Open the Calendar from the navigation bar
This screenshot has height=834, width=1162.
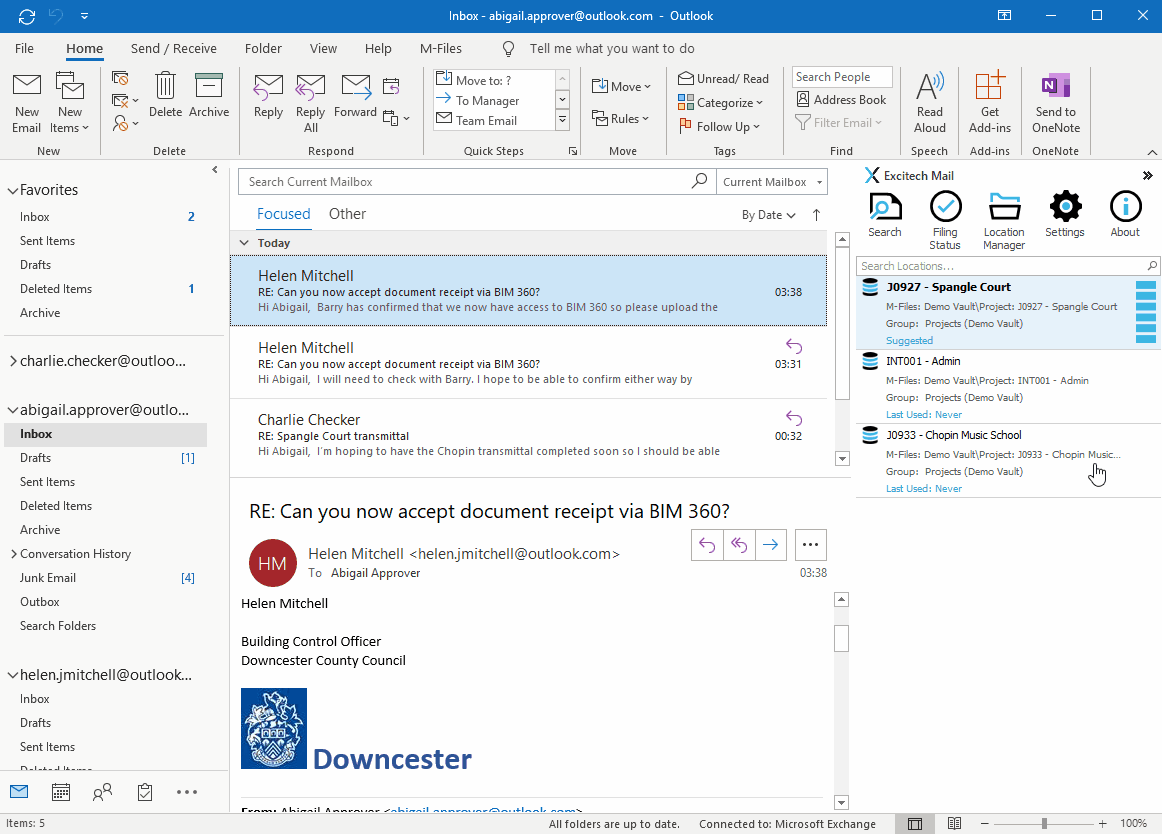coord(60,791)
